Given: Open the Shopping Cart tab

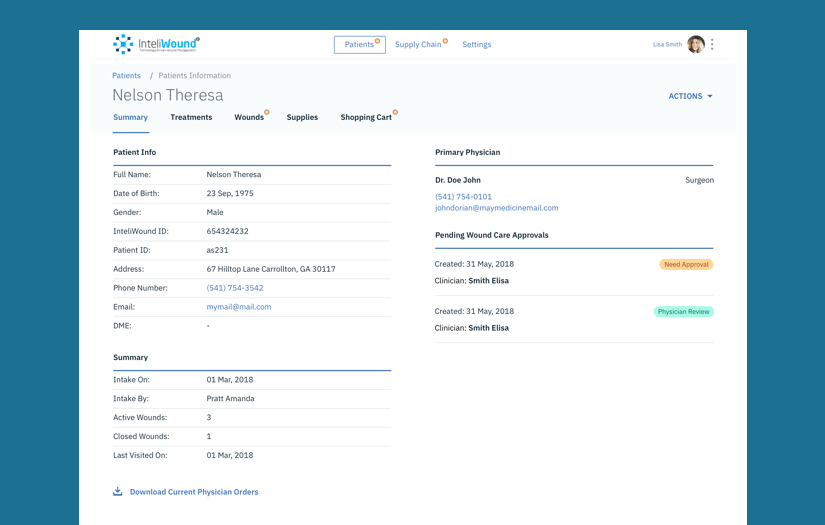Looking at the screenshot, I should click(x=365, y=118).
